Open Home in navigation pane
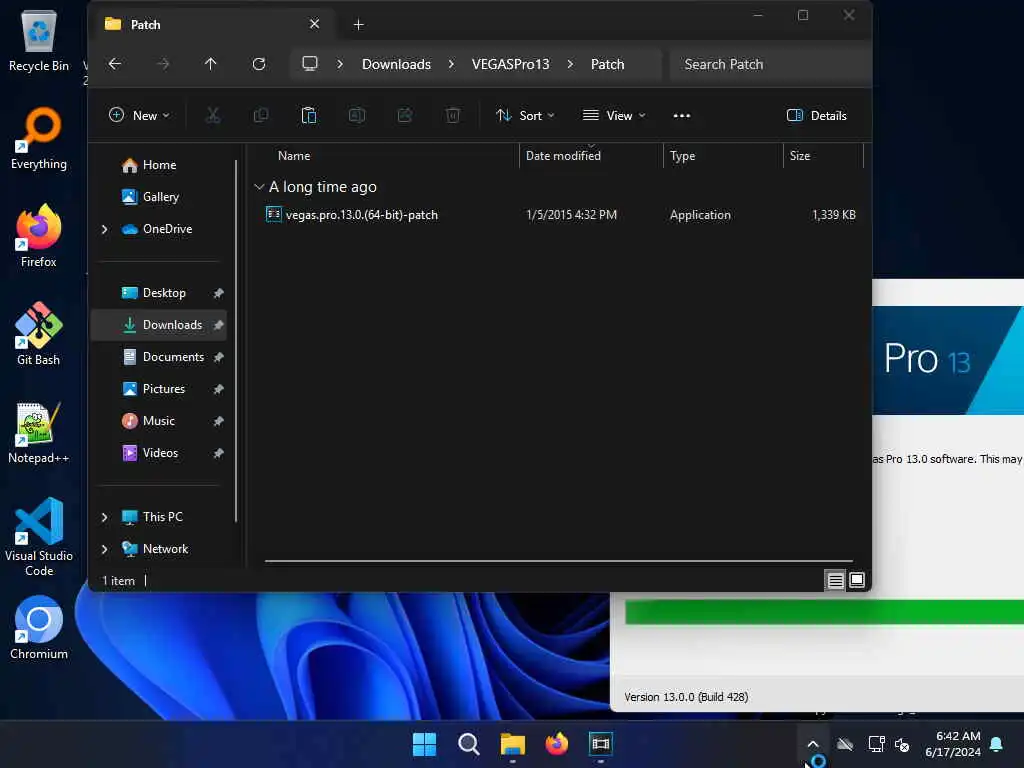The width and height of the screenshot is (1024, 768). [159, 165]
